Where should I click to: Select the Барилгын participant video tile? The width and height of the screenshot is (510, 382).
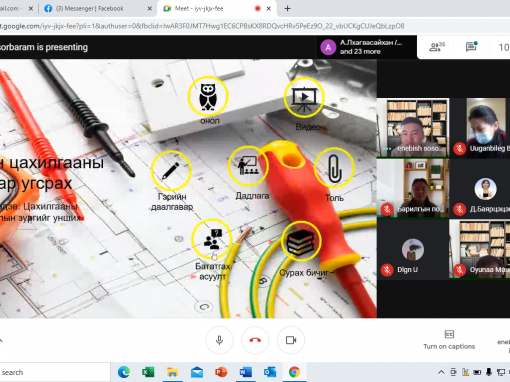click(413, 188)
